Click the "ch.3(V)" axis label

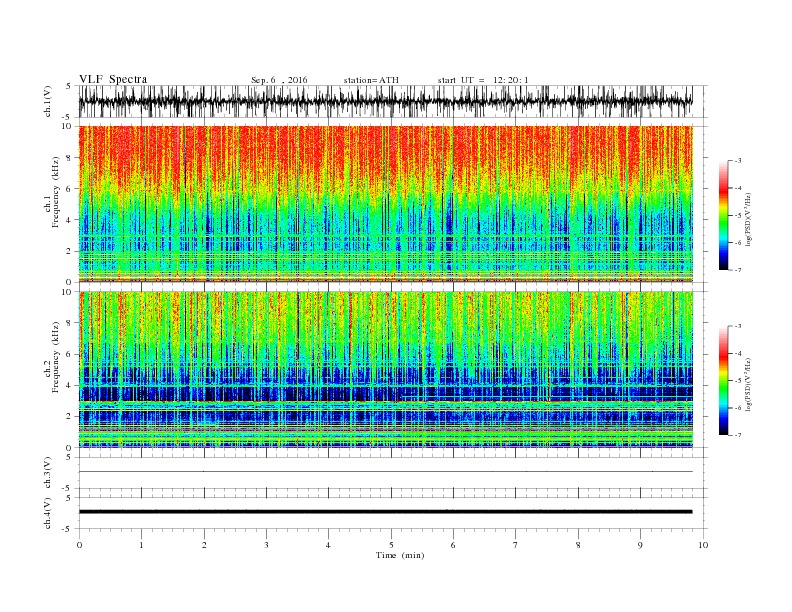[x=48, y=473]
